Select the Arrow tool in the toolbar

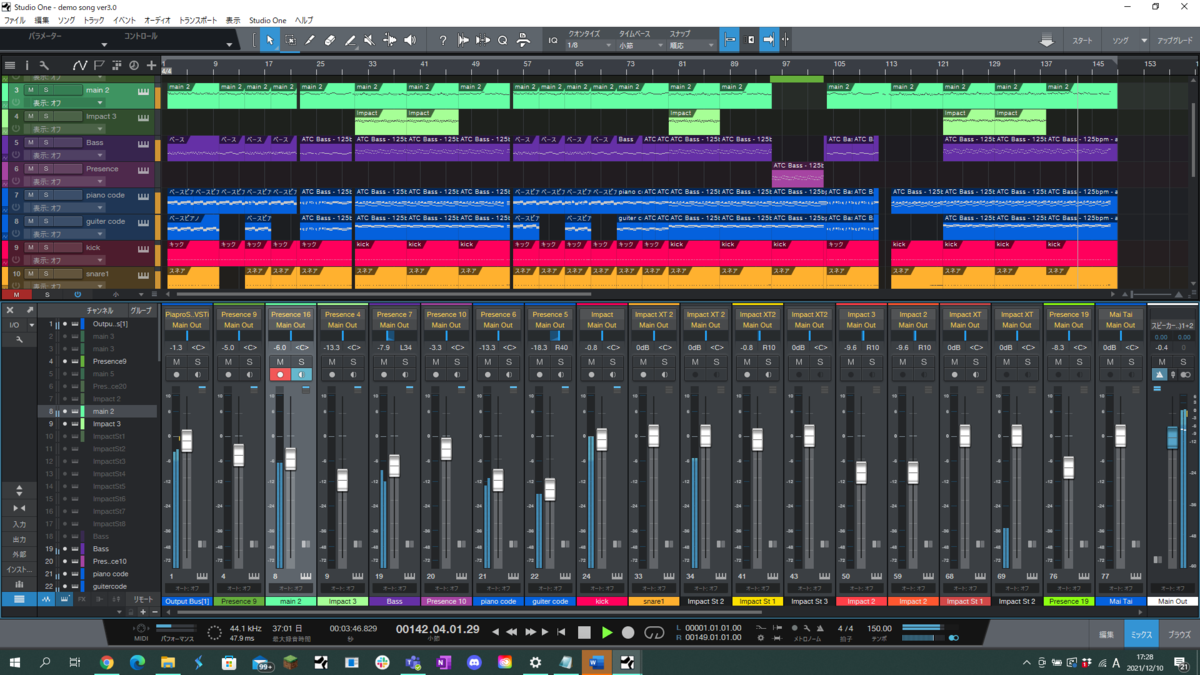(270, 41)
